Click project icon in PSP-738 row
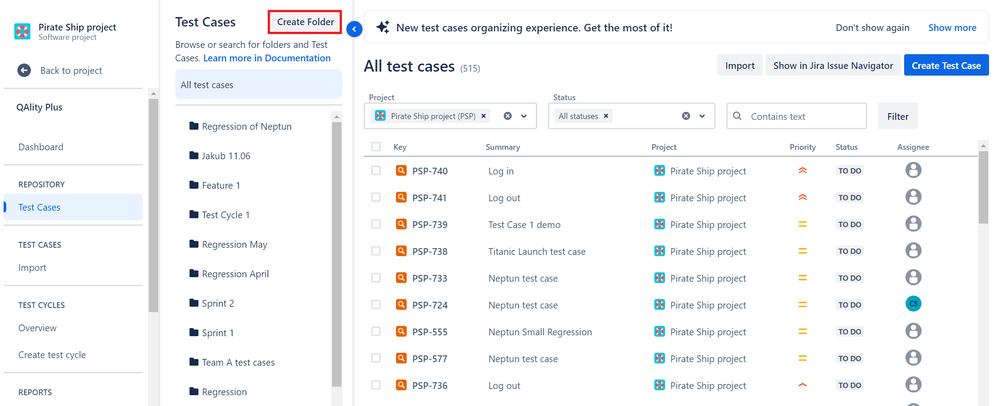This screenshot has width=998, height=406. point(659,251)
